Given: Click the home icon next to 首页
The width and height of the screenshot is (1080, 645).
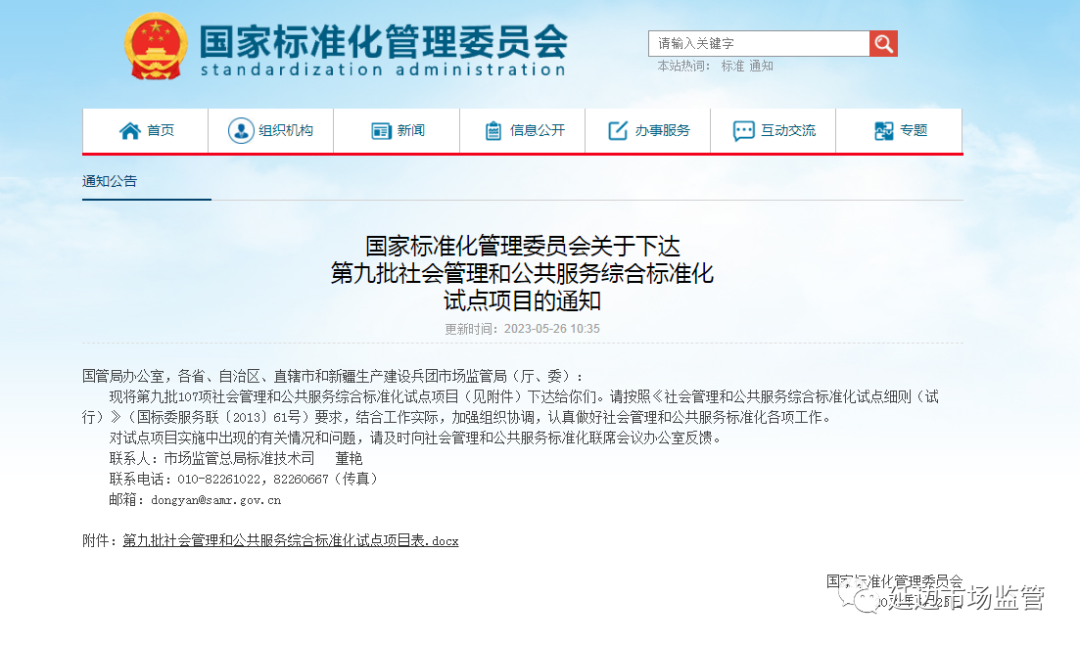Looking at the screenshot, I should tap(129, 130).
